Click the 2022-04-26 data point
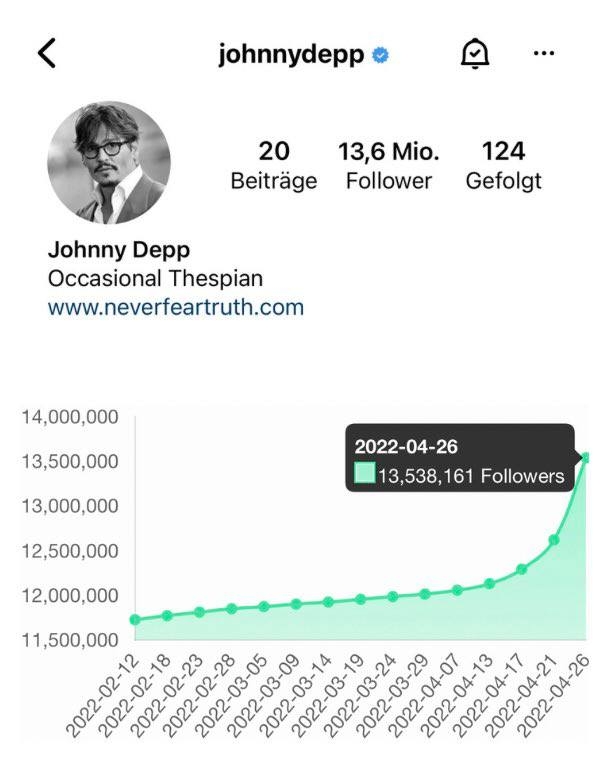Screen dimensions: 612x784 coord(586,458)
